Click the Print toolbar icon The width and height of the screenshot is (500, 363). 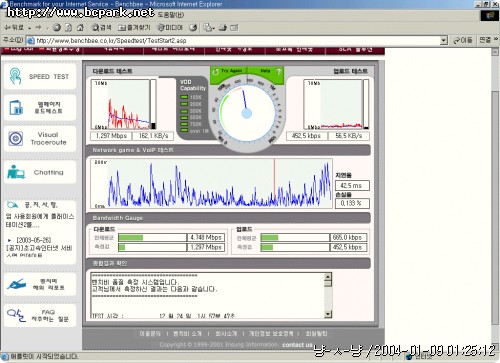coord(223,28)
